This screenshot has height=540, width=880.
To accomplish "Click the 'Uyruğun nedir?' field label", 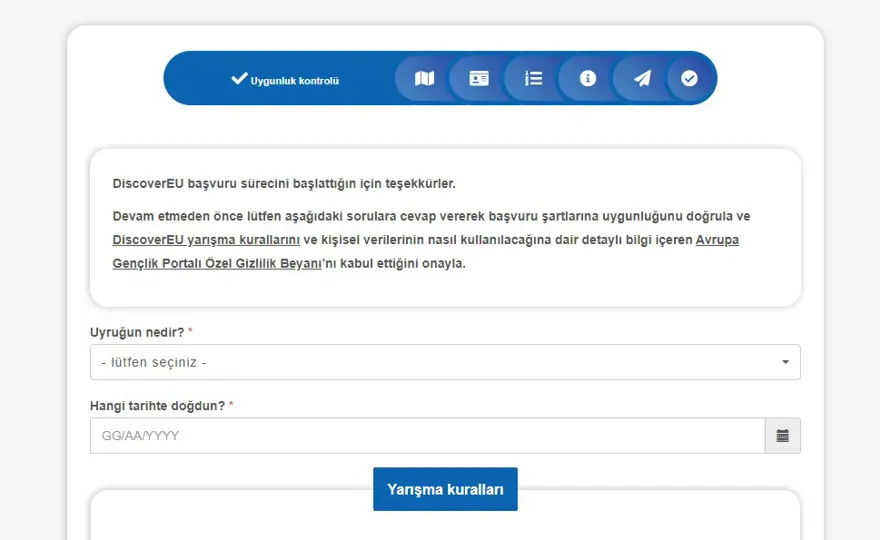I will click(137, 332).
